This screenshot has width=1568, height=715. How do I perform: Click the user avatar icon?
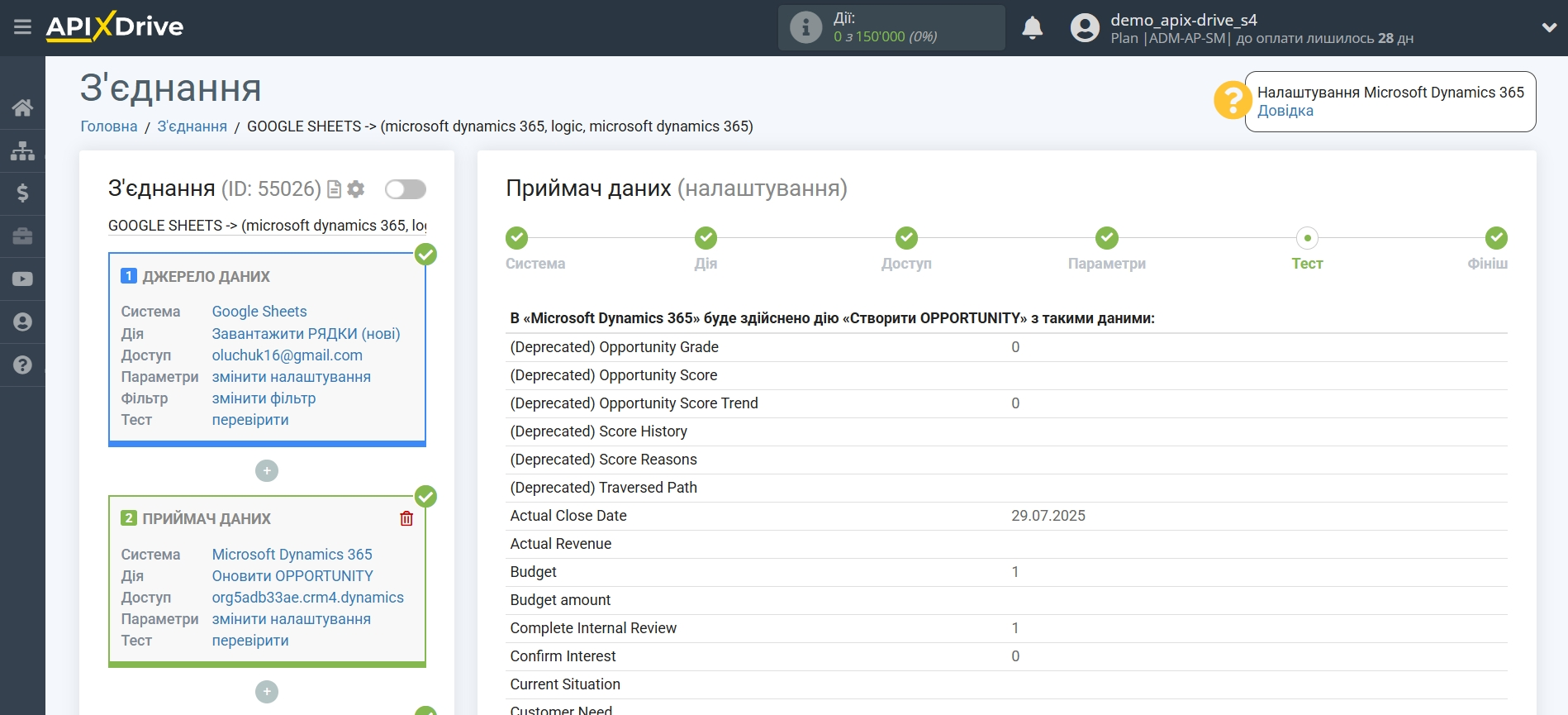(x=1085, y=28)
